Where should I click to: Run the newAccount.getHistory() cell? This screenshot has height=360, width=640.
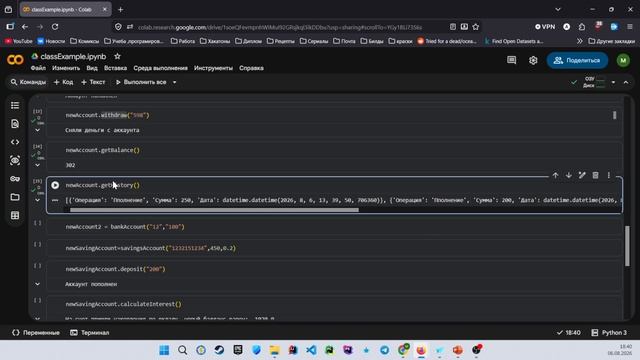55,185
